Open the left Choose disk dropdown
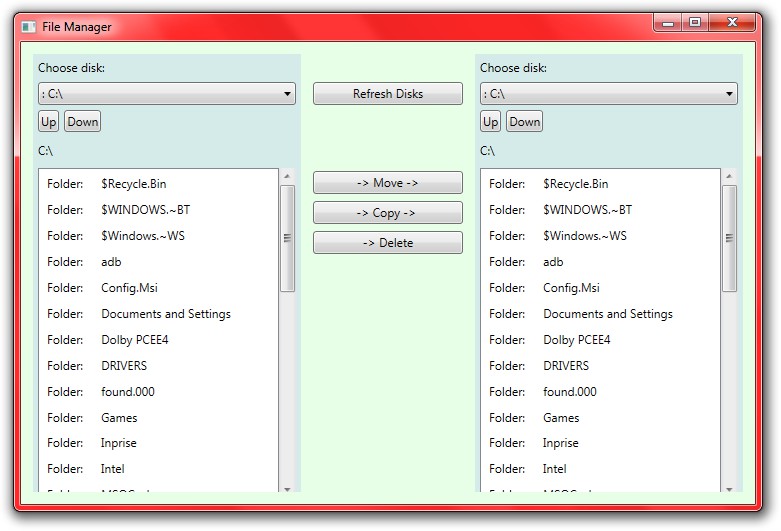The image size is (781, 531). 167,94
